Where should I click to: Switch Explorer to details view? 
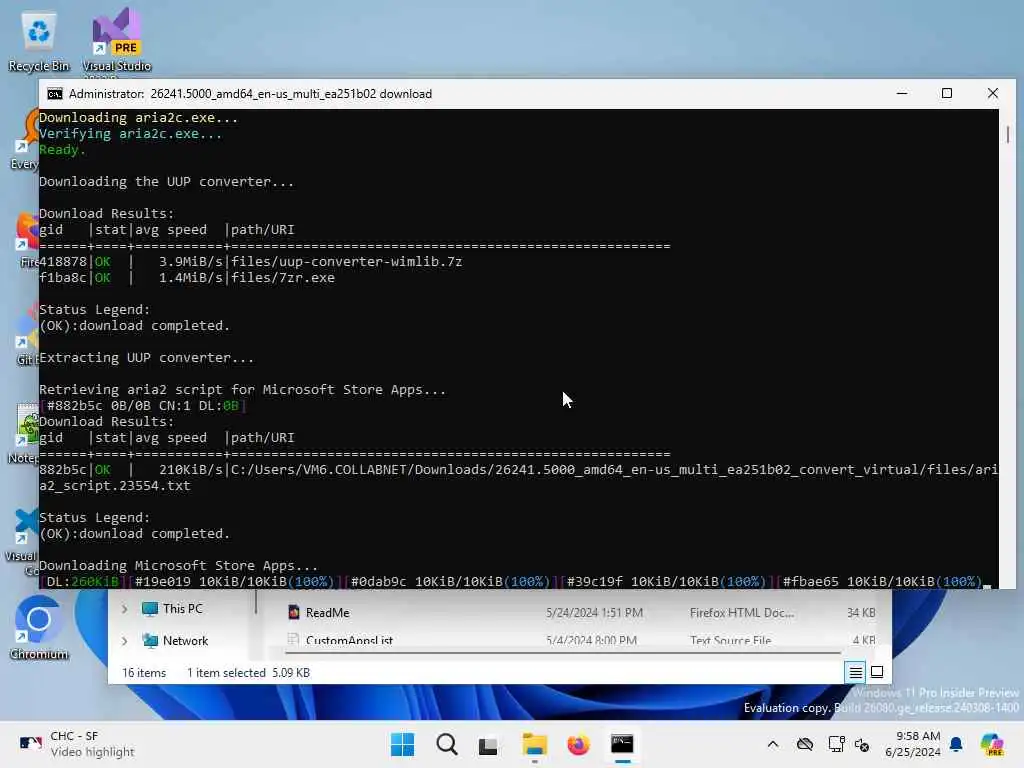point(856,672)
